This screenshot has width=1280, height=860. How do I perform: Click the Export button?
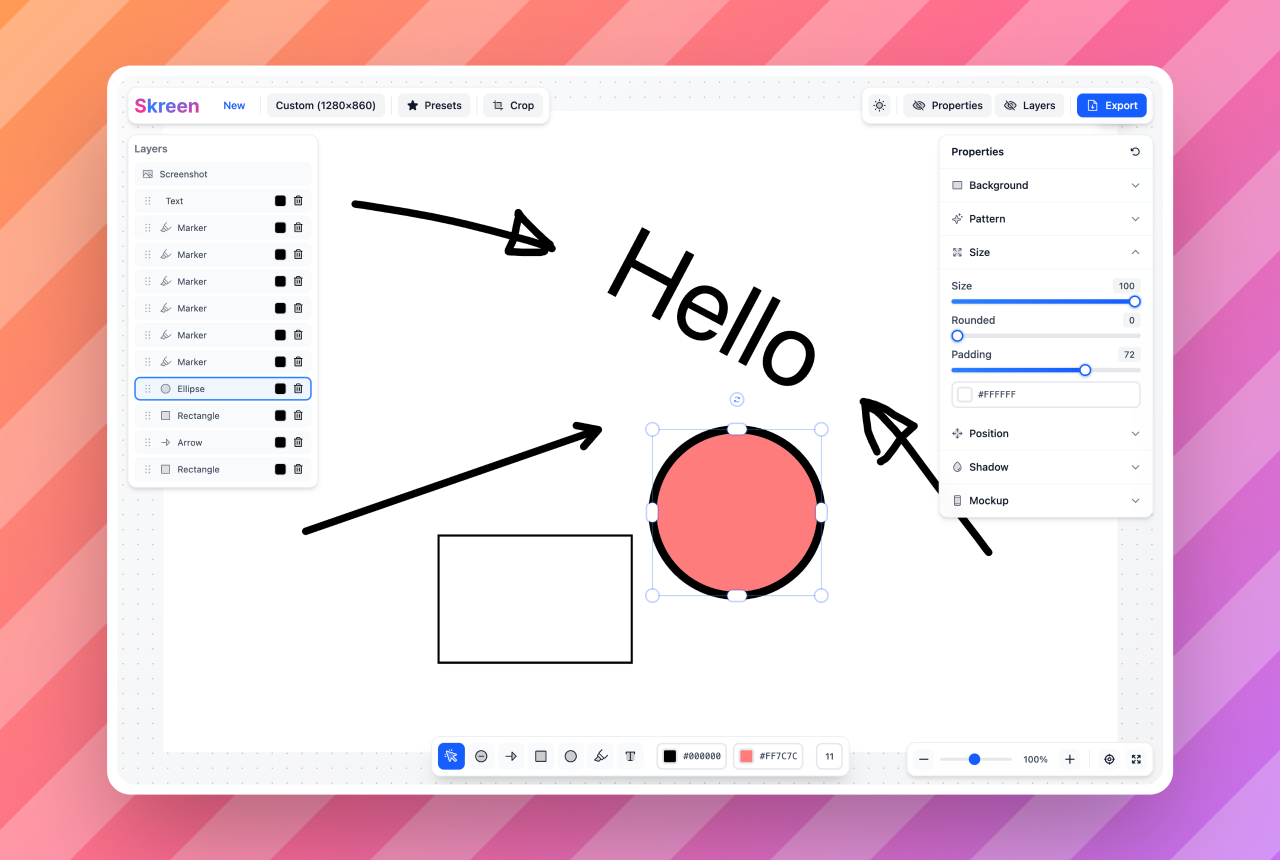coord(1112,105)
